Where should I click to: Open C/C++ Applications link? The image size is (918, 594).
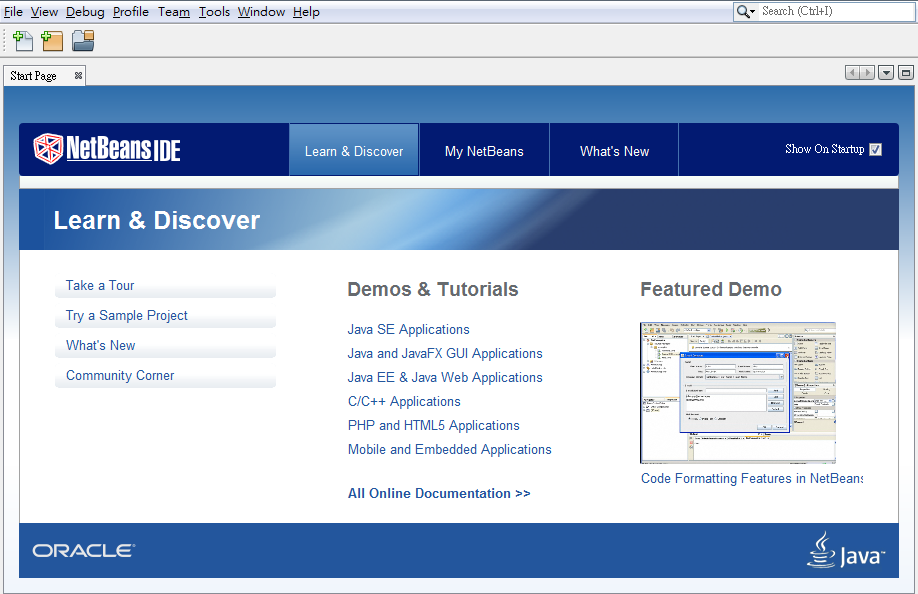coord(404,401)
